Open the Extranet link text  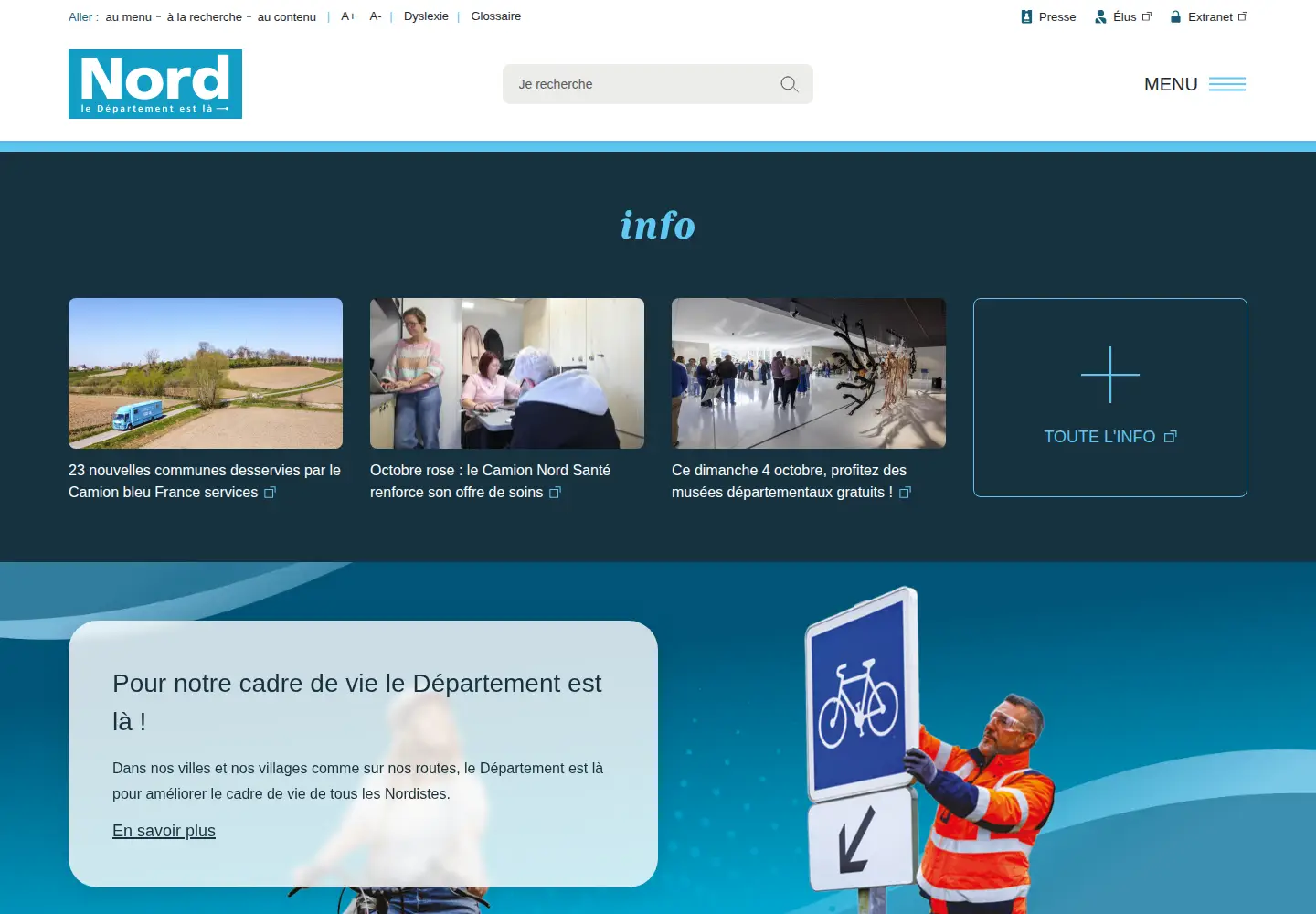1210,17
